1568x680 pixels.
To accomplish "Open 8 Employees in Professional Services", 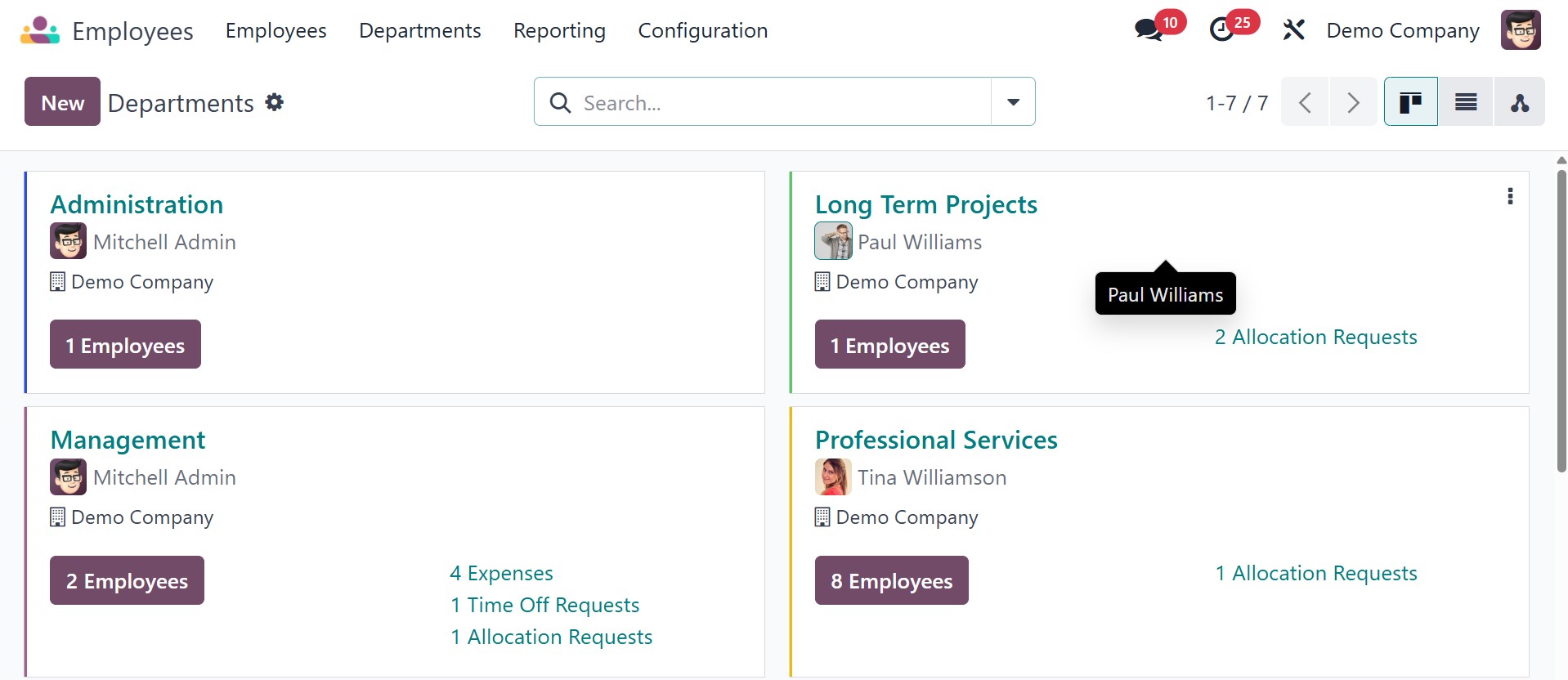I will [x=891, y=581].
